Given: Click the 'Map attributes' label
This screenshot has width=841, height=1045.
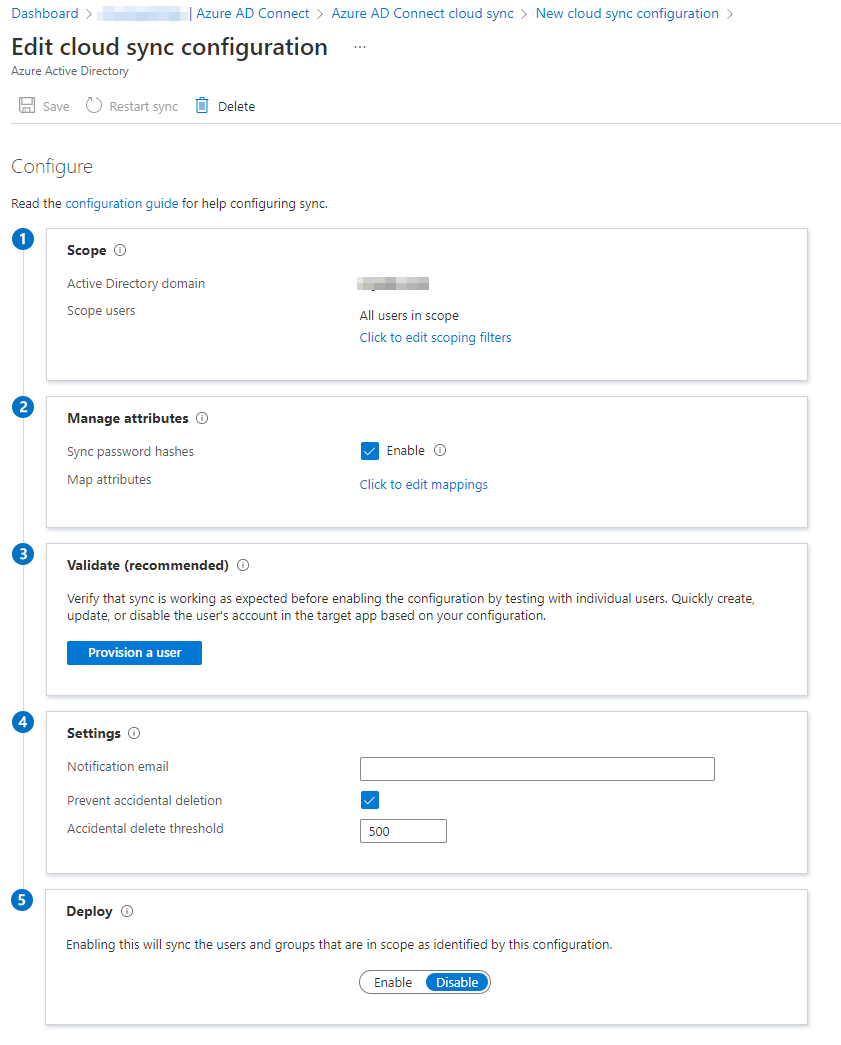Looking at the screenshot, I should click(109, 479).
